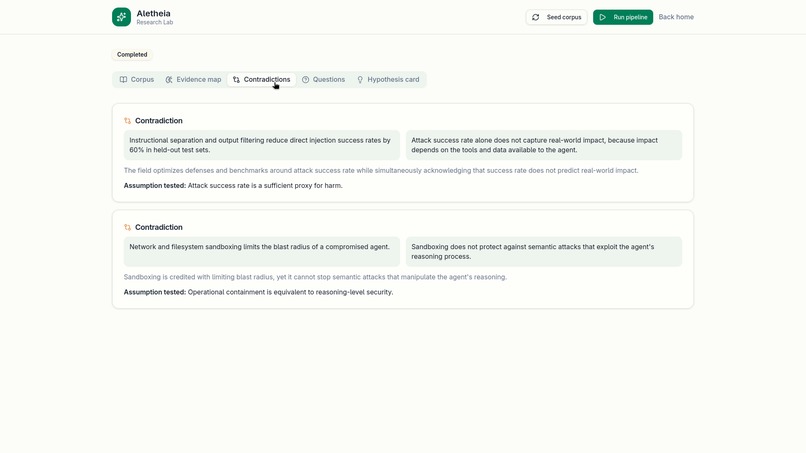This screenshot has height=453, width=806.
Task: Click the second Contradiction card heading
Action: click(158, 227)
